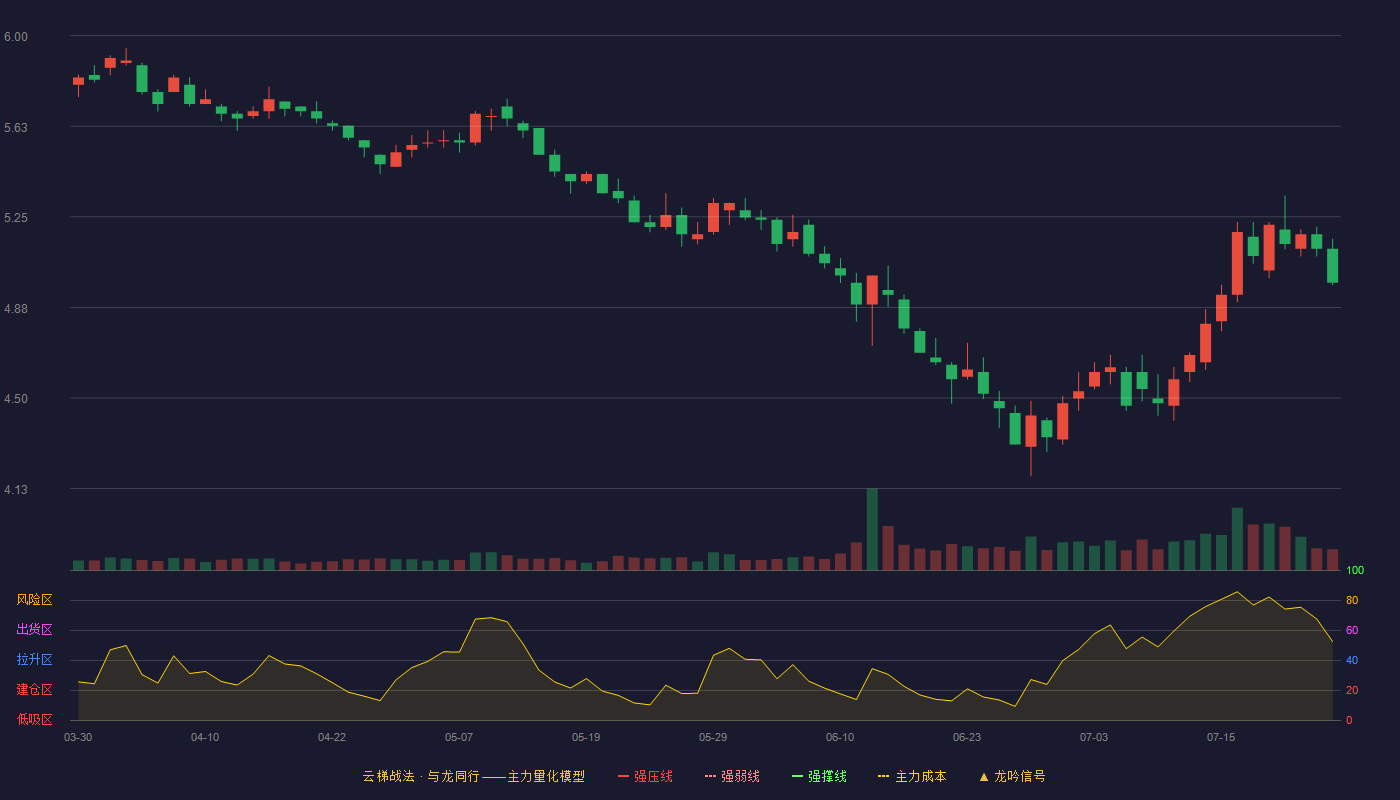
Task: Click the blue 40 indicator axis value
Action: click(1352, 660)
